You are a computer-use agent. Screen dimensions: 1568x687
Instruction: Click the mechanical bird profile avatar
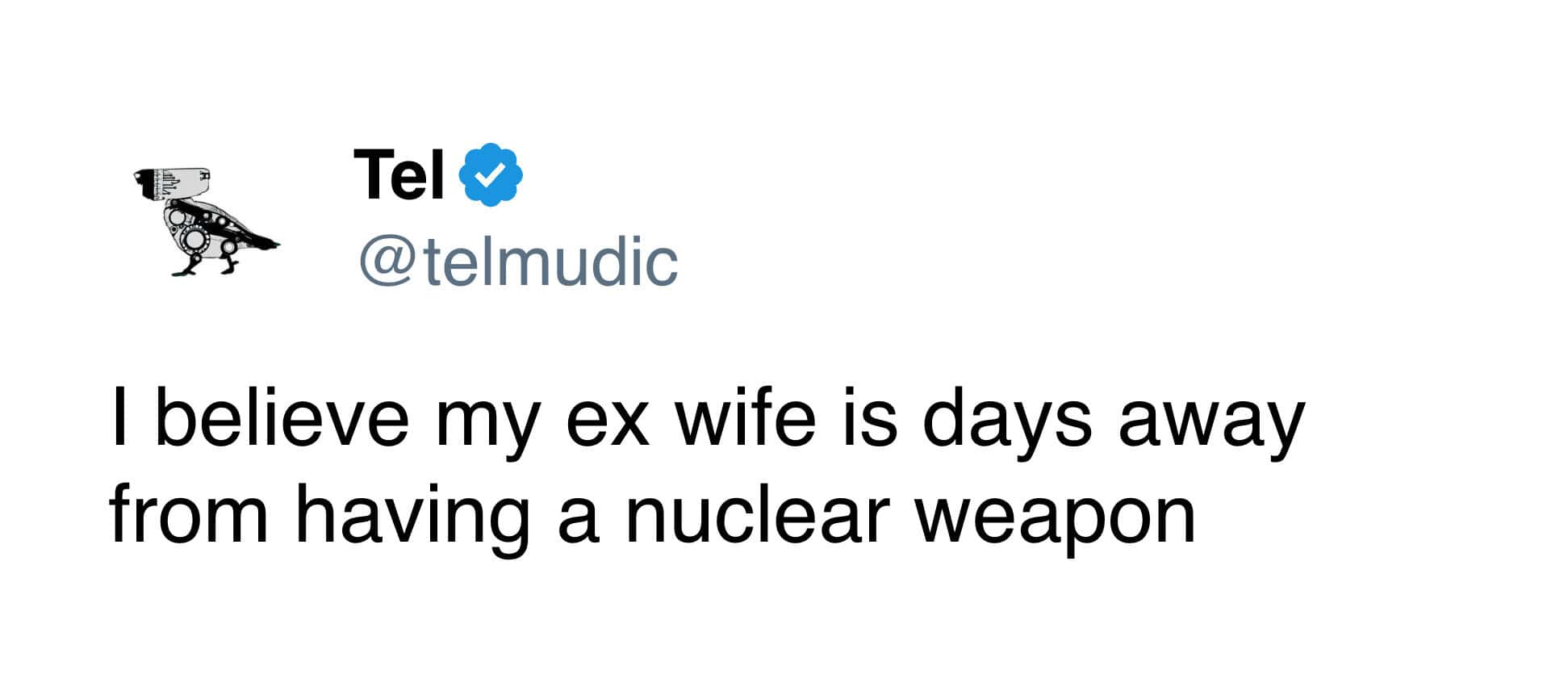click(205, 221)
